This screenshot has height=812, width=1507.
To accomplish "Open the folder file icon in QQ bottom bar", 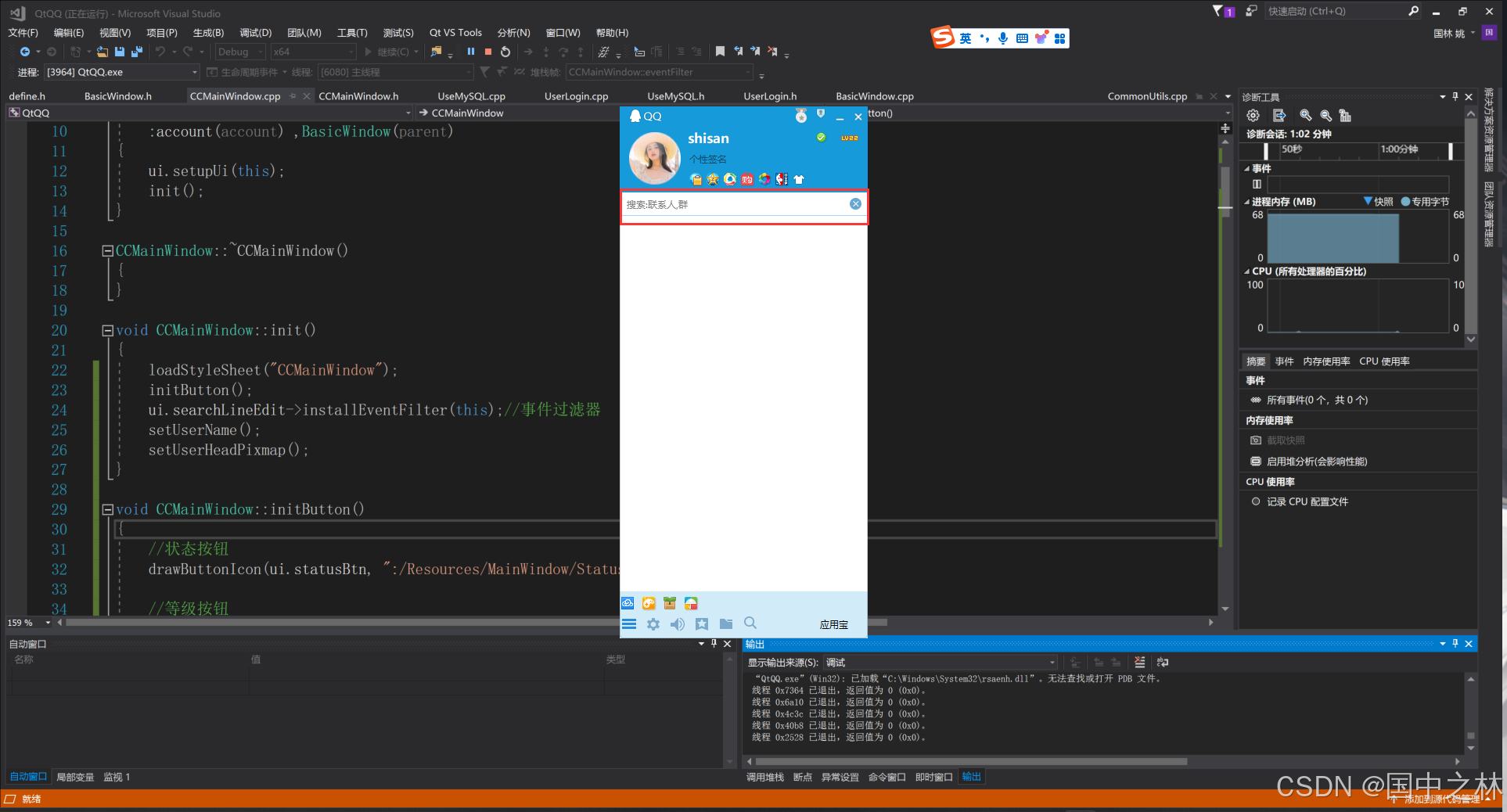I will pyautogui.click(x=726, y=623).
